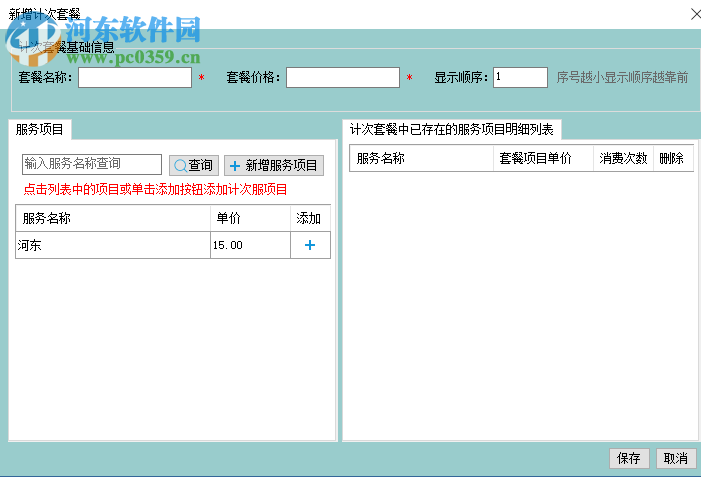This screenshot has height=479, width=701.
Task: Click the 查询 search button
Action: tap(194, 165)
